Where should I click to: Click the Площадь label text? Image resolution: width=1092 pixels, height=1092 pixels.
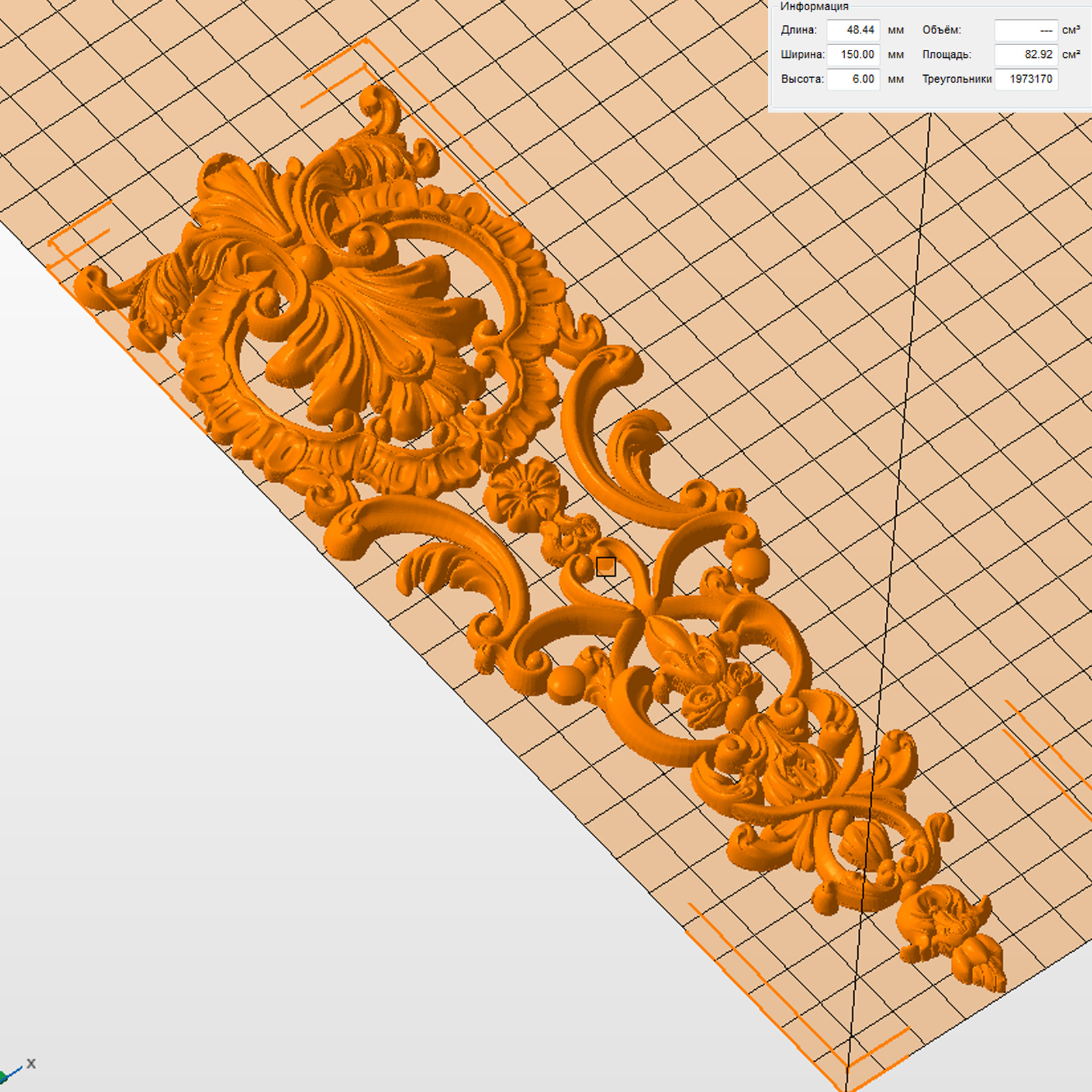pos(946,55)
